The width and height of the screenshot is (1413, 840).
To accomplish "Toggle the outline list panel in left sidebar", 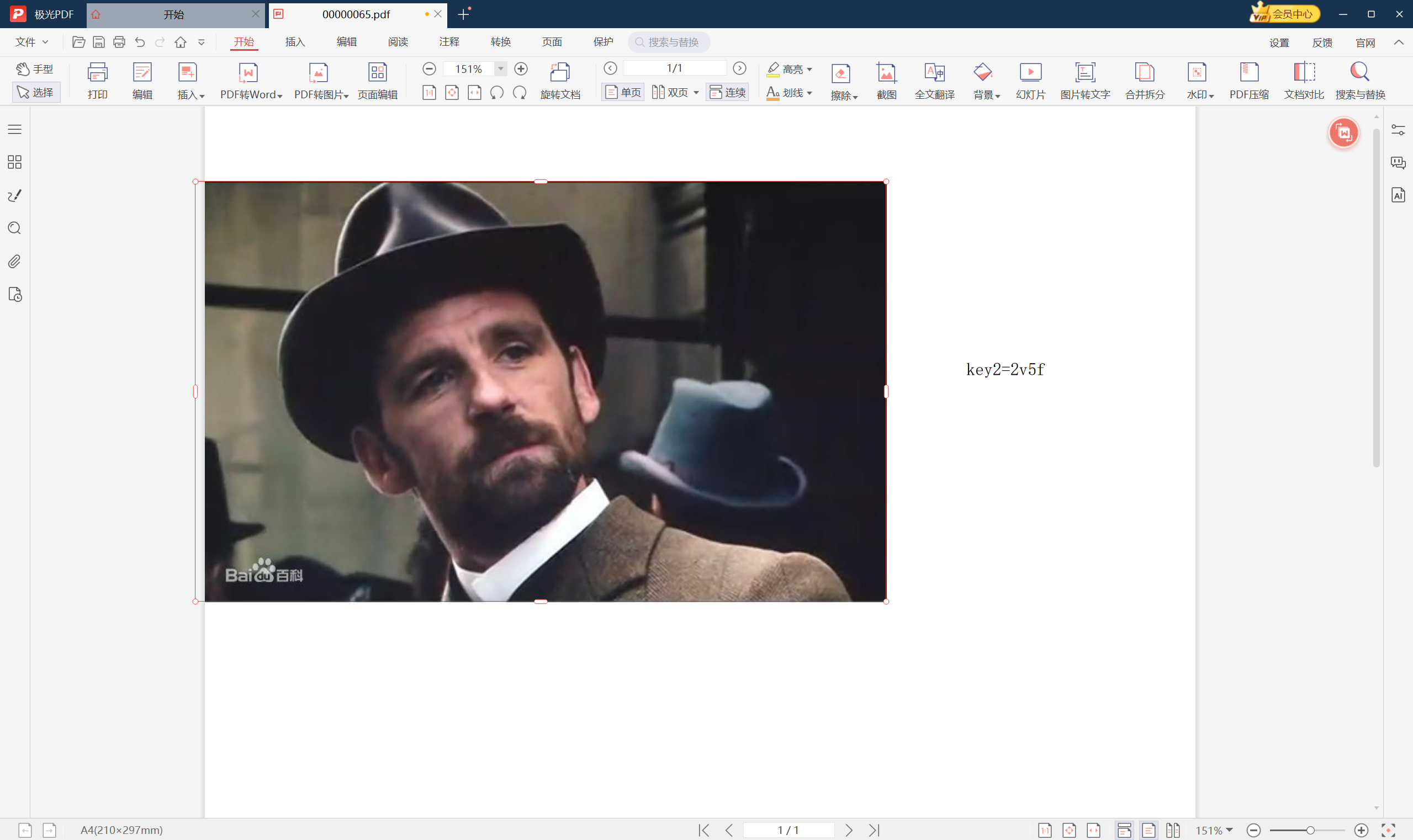I will coord(15,130).
